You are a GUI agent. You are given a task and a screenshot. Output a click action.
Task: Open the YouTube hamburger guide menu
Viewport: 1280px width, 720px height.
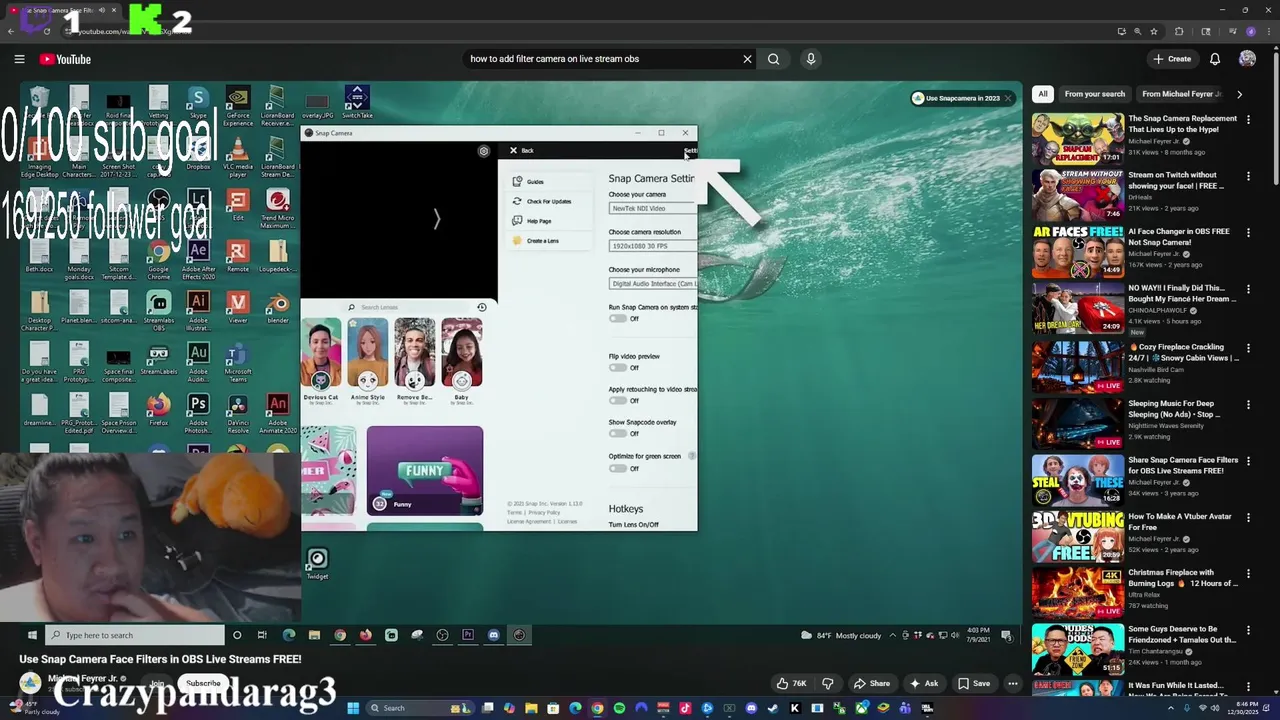click(19, 59)
